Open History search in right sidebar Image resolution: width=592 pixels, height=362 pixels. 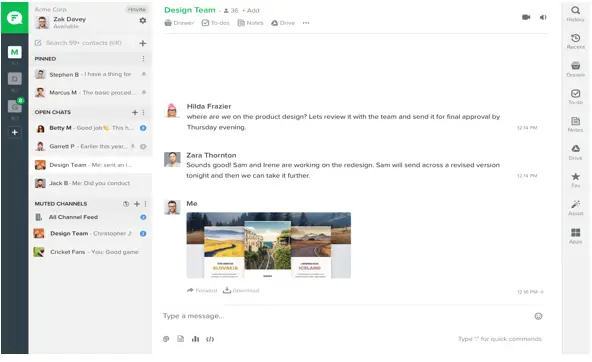click(x=575, y=14)
